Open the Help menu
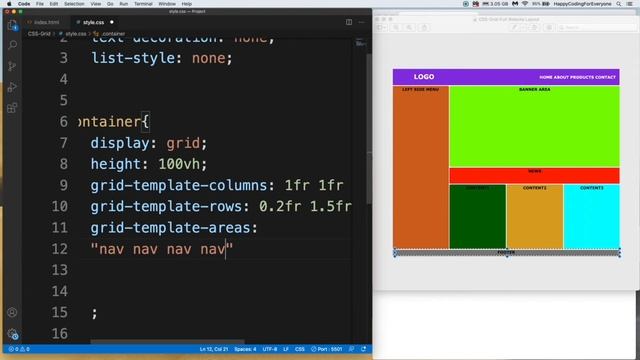640x360 pixels. click(187, 4)
